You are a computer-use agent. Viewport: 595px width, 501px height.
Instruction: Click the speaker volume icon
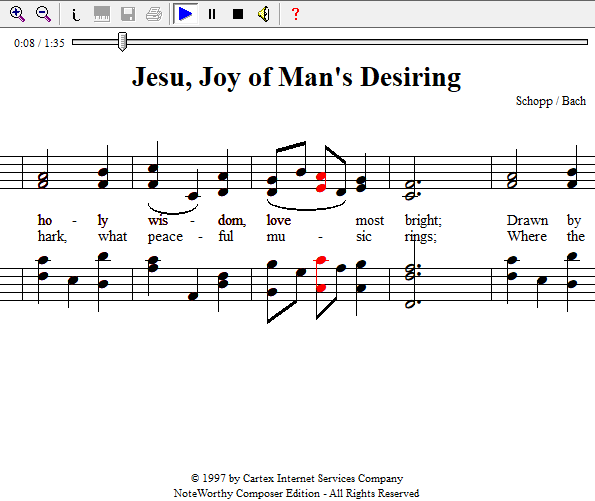264,14
